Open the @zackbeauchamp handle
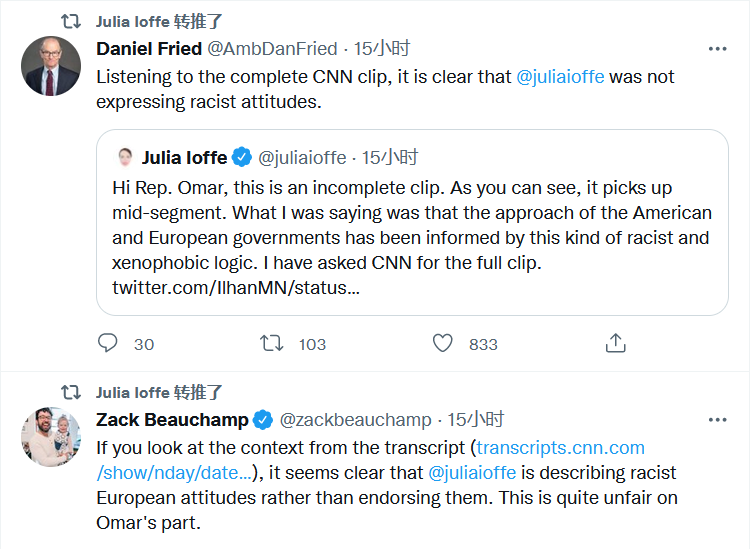 coord(355,420)
